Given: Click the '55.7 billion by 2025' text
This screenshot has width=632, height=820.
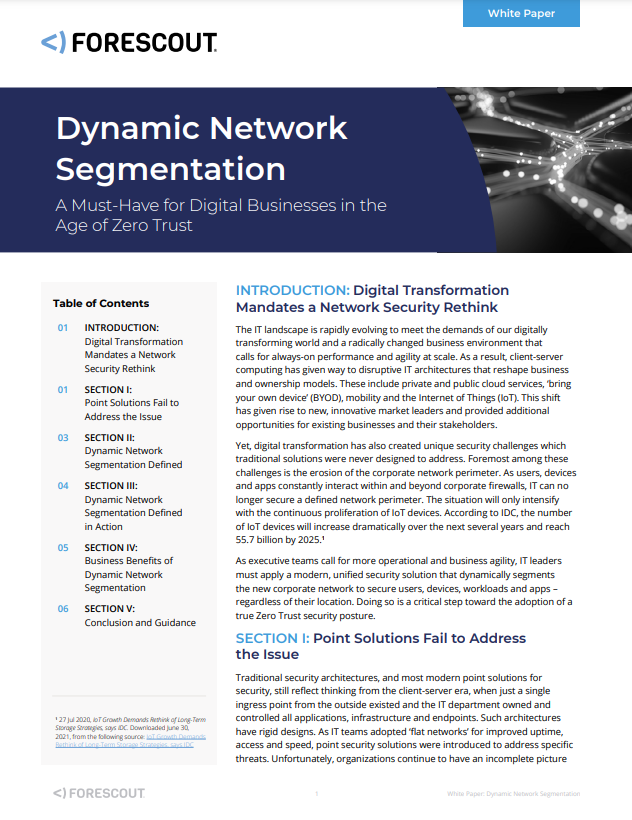Looking at the screenshot, I should [x=278, y=540].
